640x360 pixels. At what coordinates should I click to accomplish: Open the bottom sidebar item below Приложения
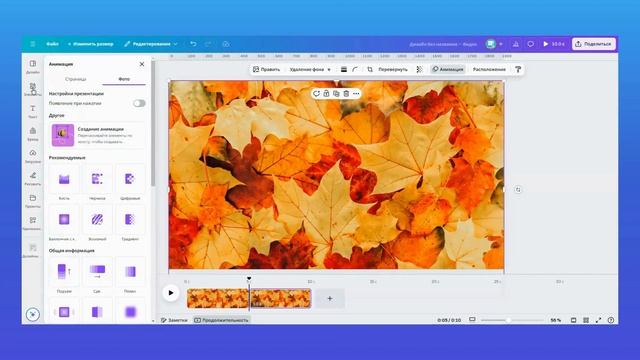(33, 251)
